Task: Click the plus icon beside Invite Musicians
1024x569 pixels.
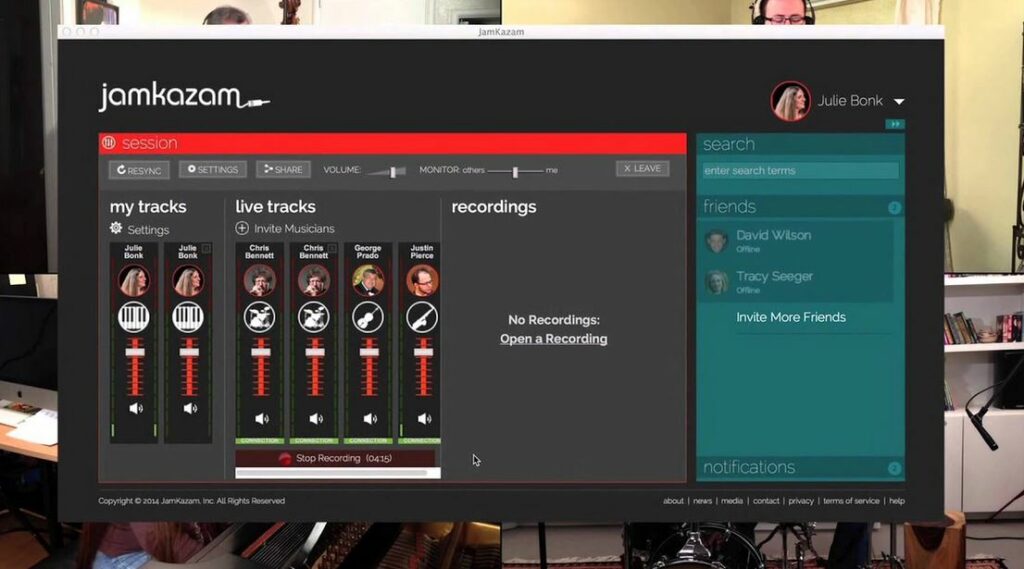Action: click(242, 228)
